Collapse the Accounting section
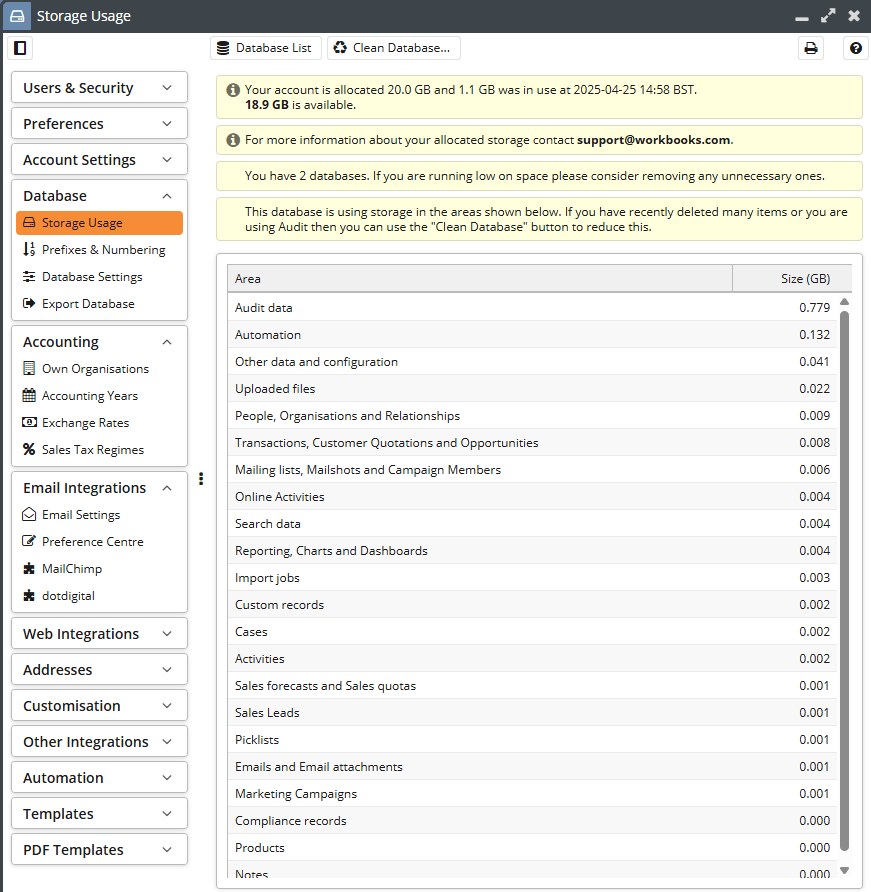 pyautogui.click(x=100, y=342)
